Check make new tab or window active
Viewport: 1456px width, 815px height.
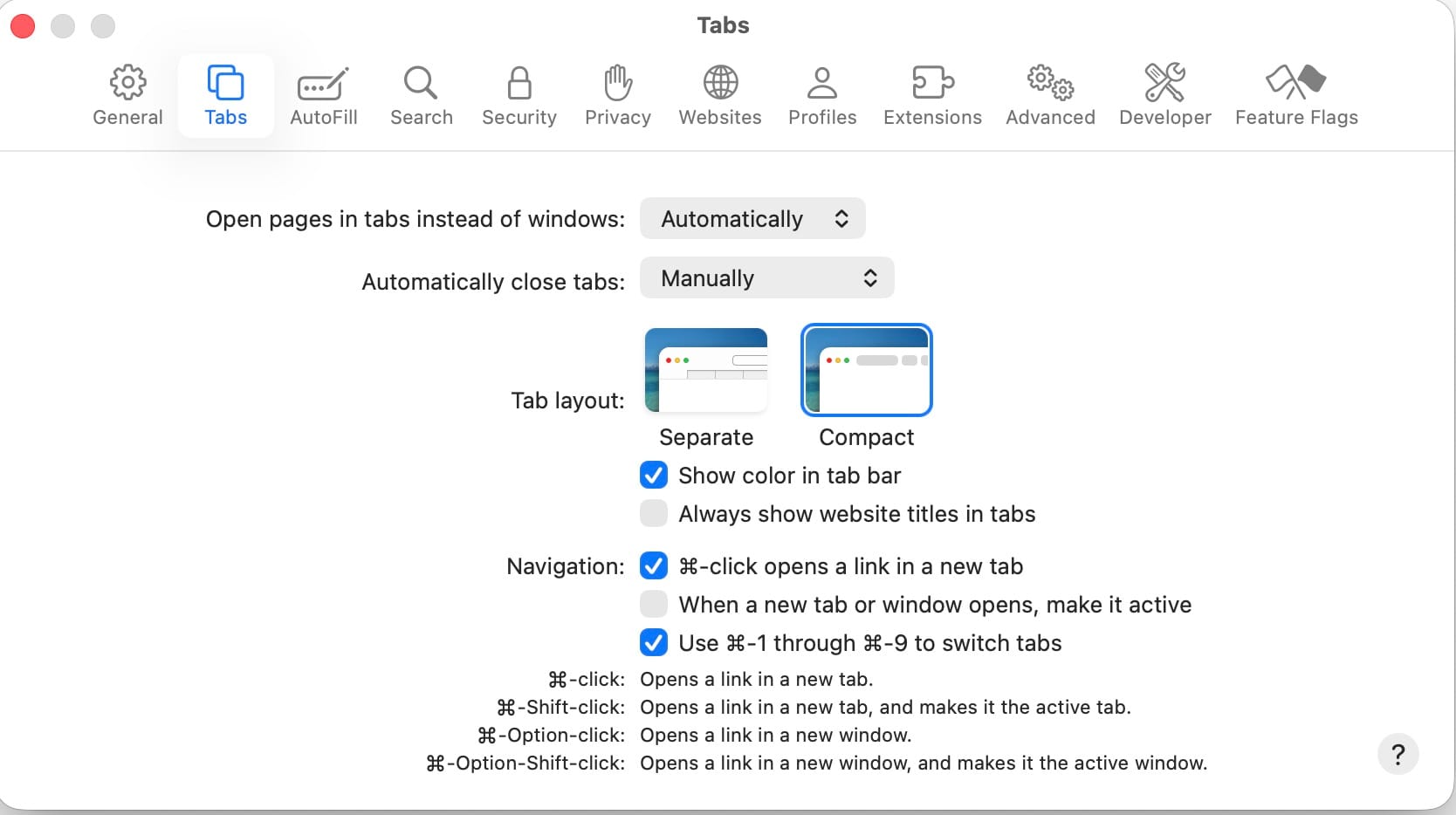tap(654, 605)
